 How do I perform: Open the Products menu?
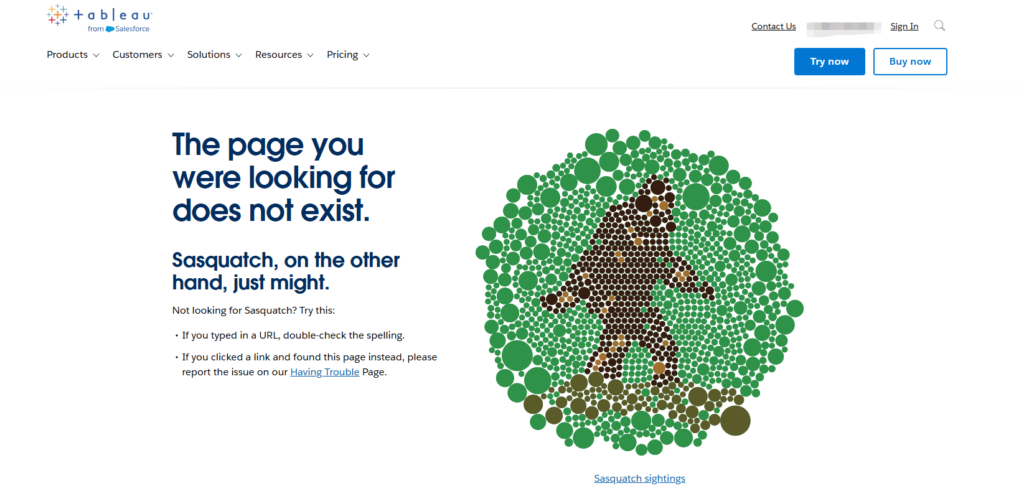pyautogui.click(x=68, y=55)
